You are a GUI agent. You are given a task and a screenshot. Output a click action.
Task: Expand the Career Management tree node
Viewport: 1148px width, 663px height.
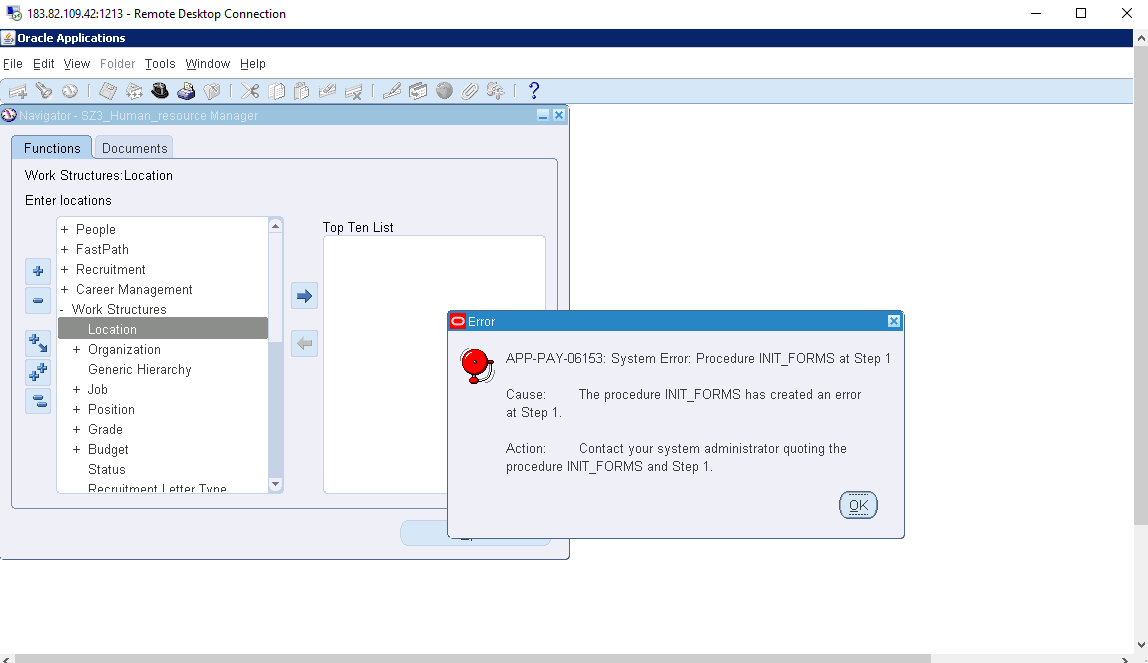tap(64, 290)
